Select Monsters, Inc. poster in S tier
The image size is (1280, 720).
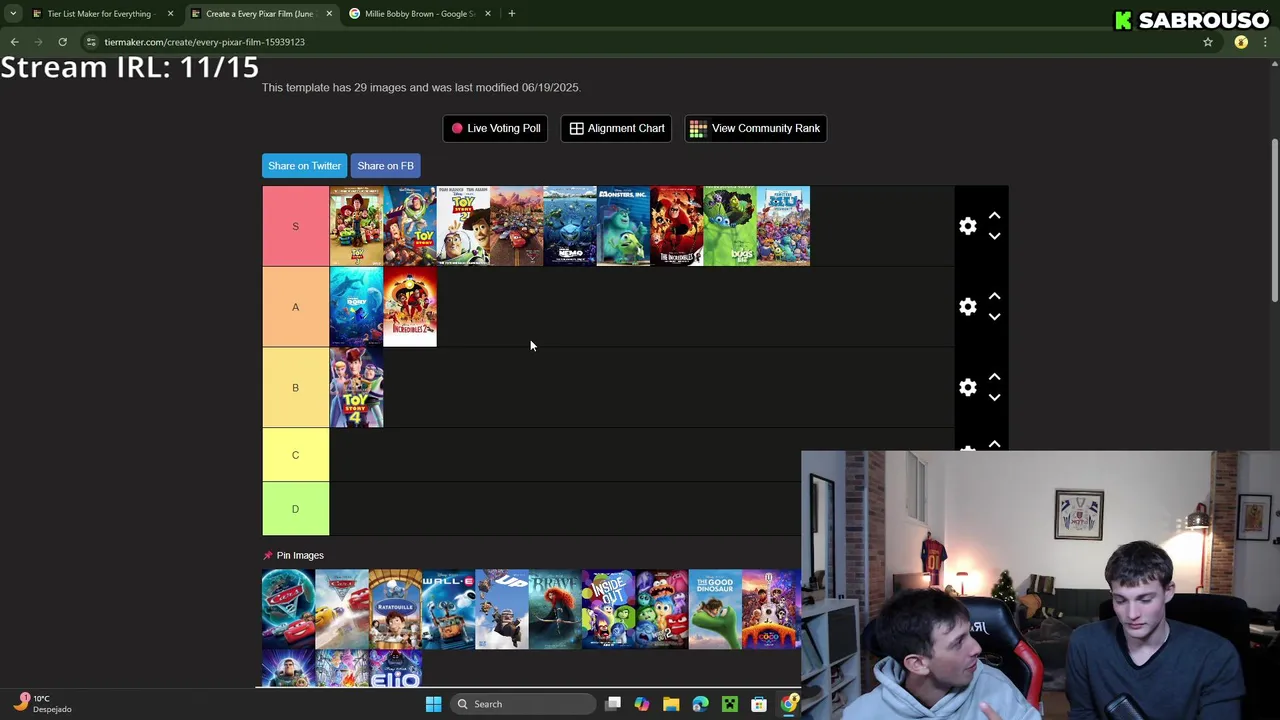click(x=623, y=226)
